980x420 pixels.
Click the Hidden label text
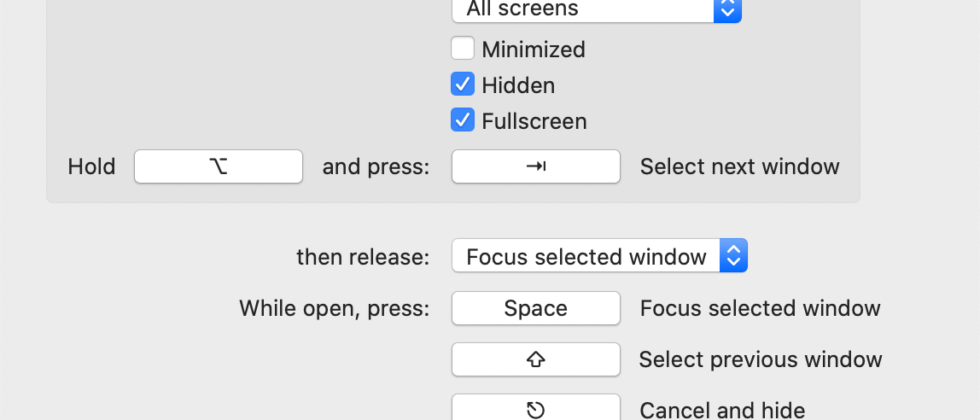pyautogui.click(x=518, y=85)
